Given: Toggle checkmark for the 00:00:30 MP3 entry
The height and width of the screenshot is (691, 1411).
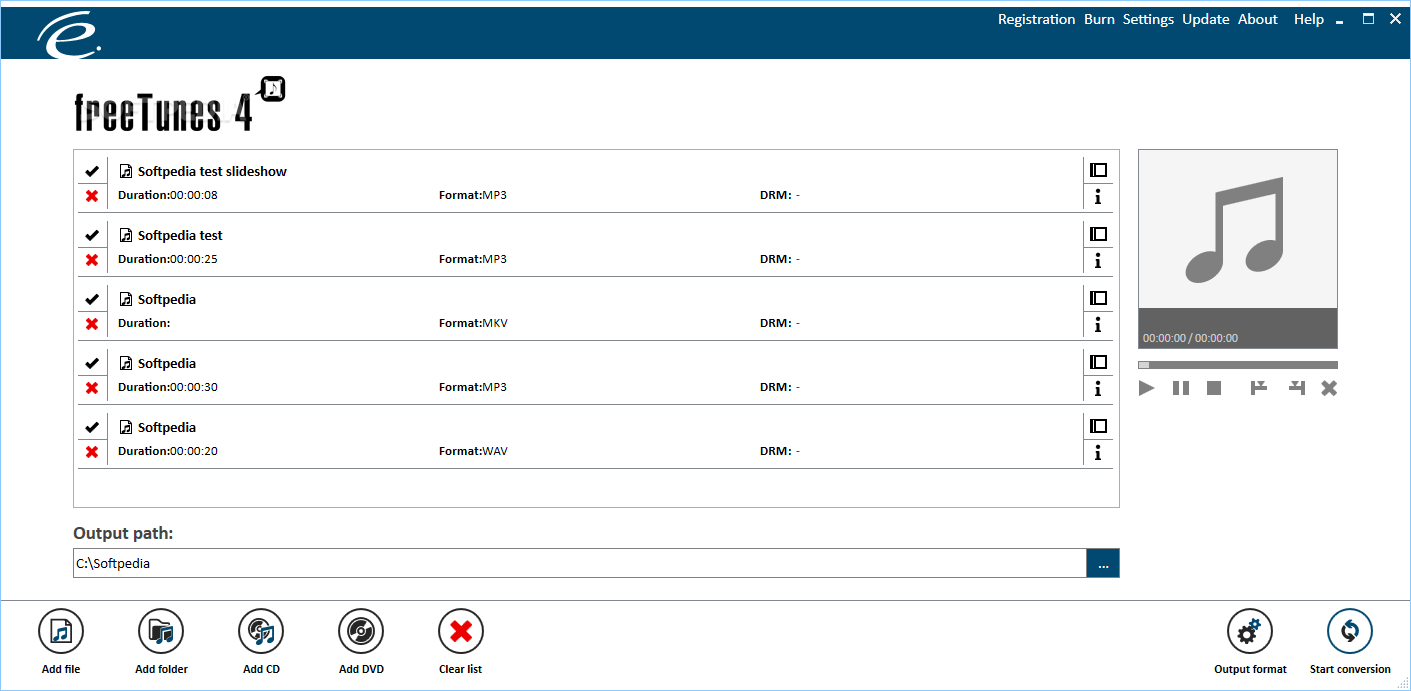Looking at the screenshot, I should (x=92, y=363).
